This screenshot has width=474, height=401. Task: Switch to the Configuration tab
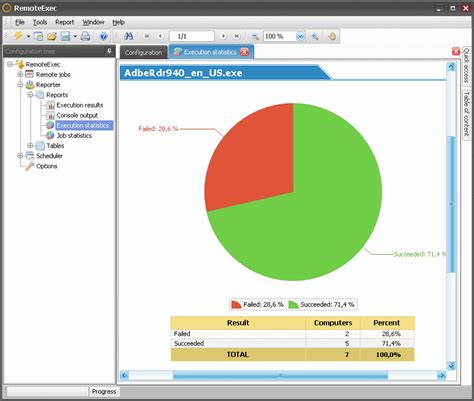coord(143,52)
